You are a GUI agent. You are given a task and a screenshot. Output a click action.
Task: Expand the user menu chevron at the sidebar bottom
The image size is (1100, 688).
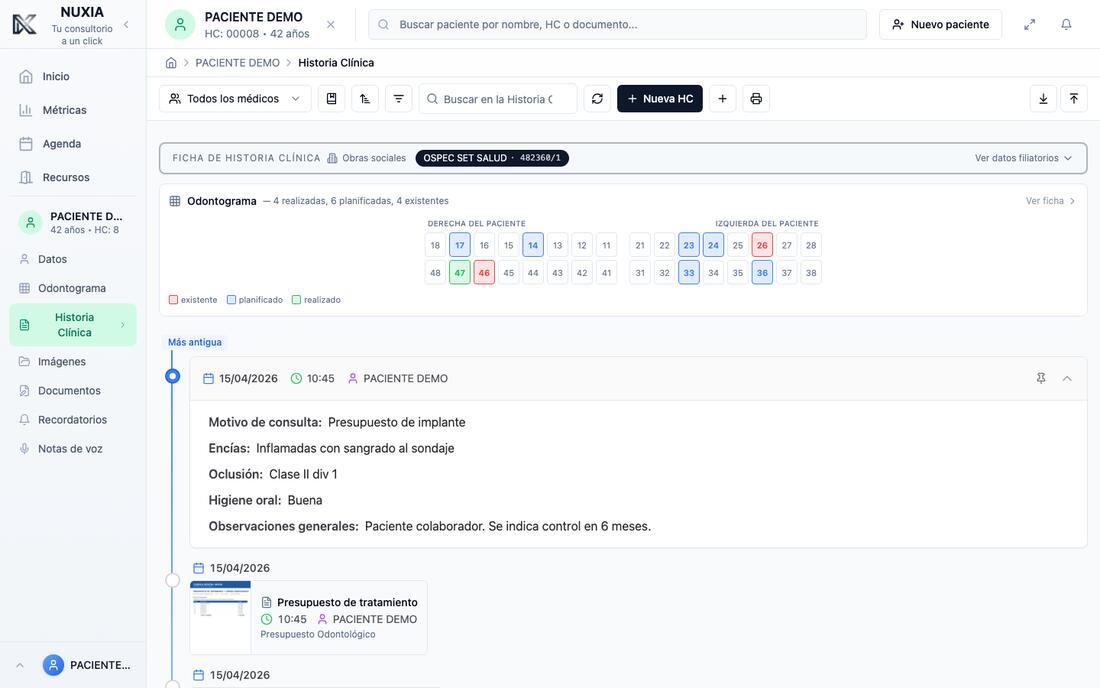coord(20,665)
